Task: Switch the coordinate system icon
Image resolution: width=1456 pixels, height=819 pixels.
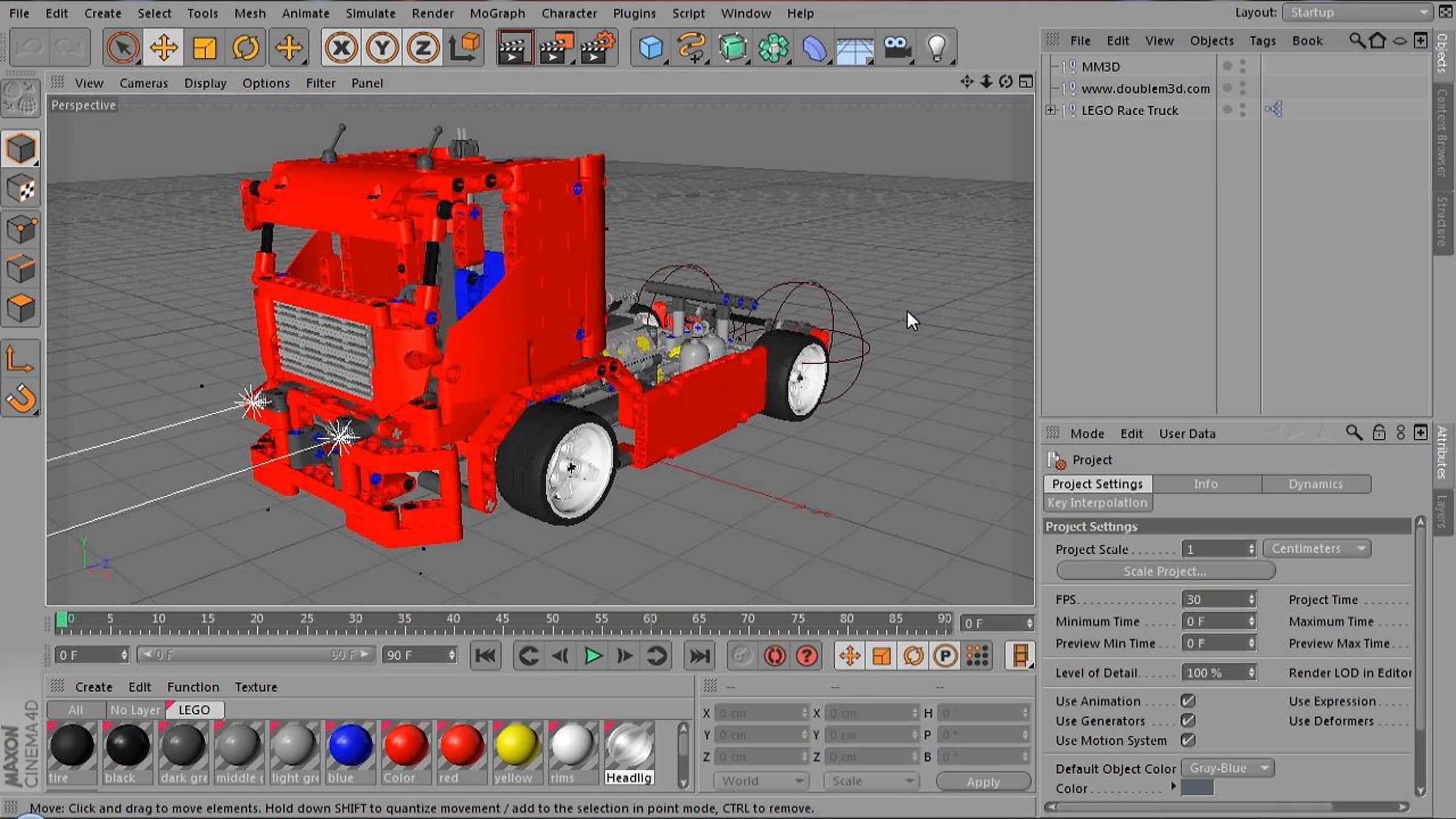Action: [464, 47]
